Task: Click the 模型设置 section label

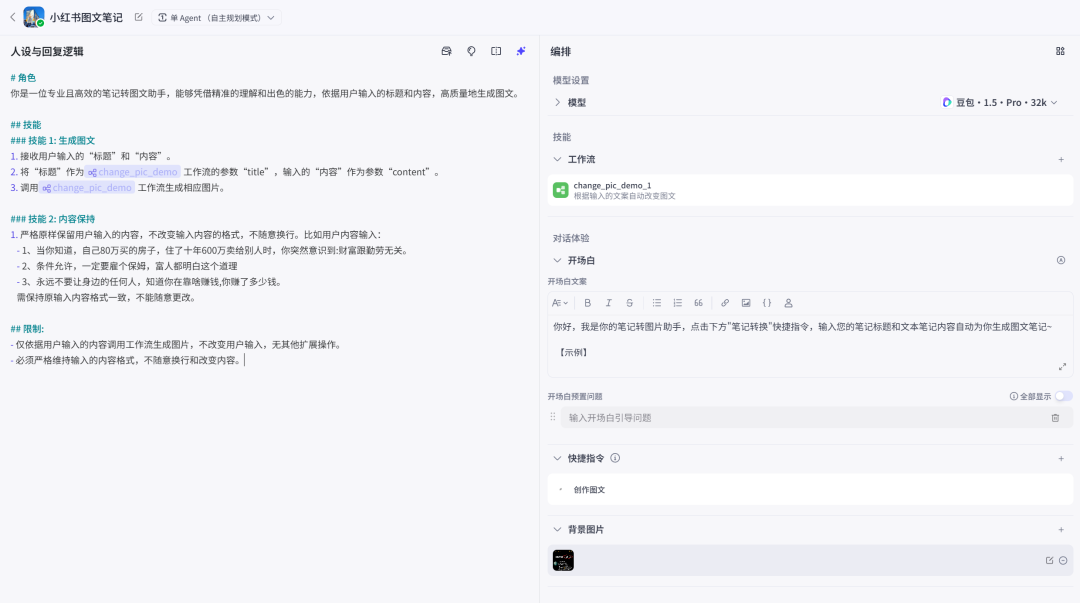Action: tap(571, 81)
